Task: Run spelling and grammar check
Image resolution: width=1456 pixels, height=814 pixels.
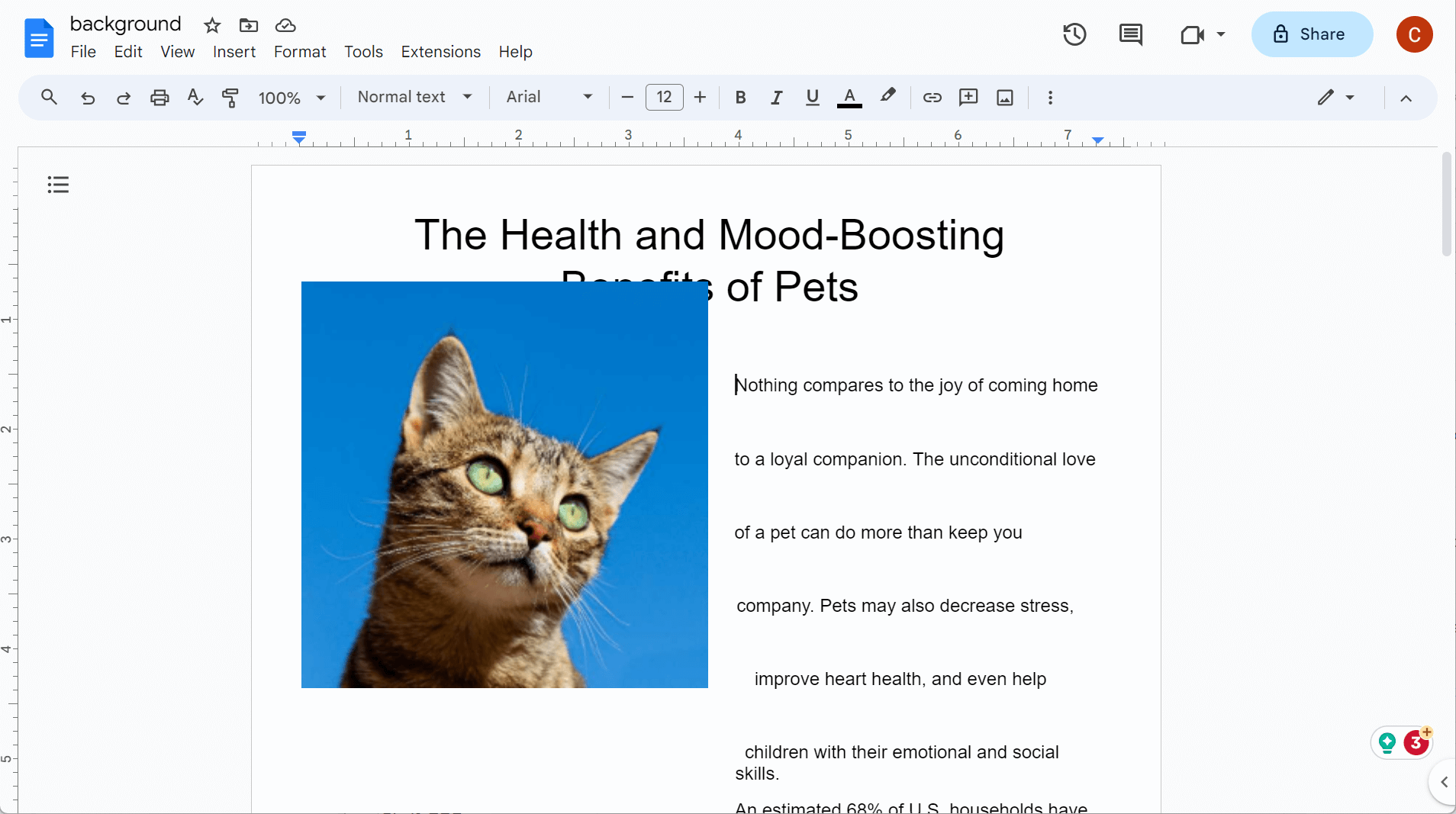Action: click(195, 97)
